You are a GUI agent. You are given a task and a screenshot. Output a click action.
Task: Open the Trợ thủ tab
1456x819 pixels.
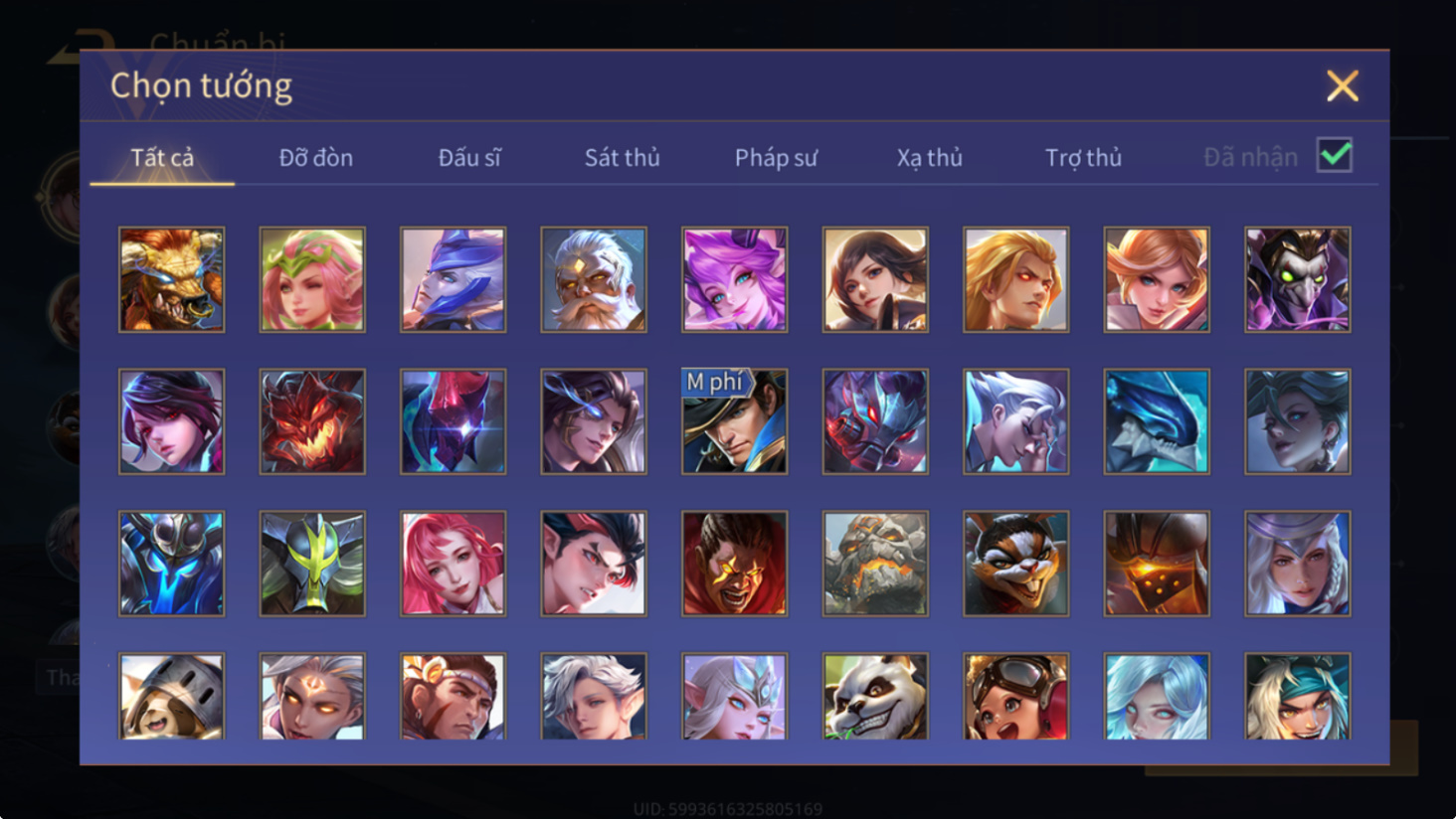pos(1083,157)
